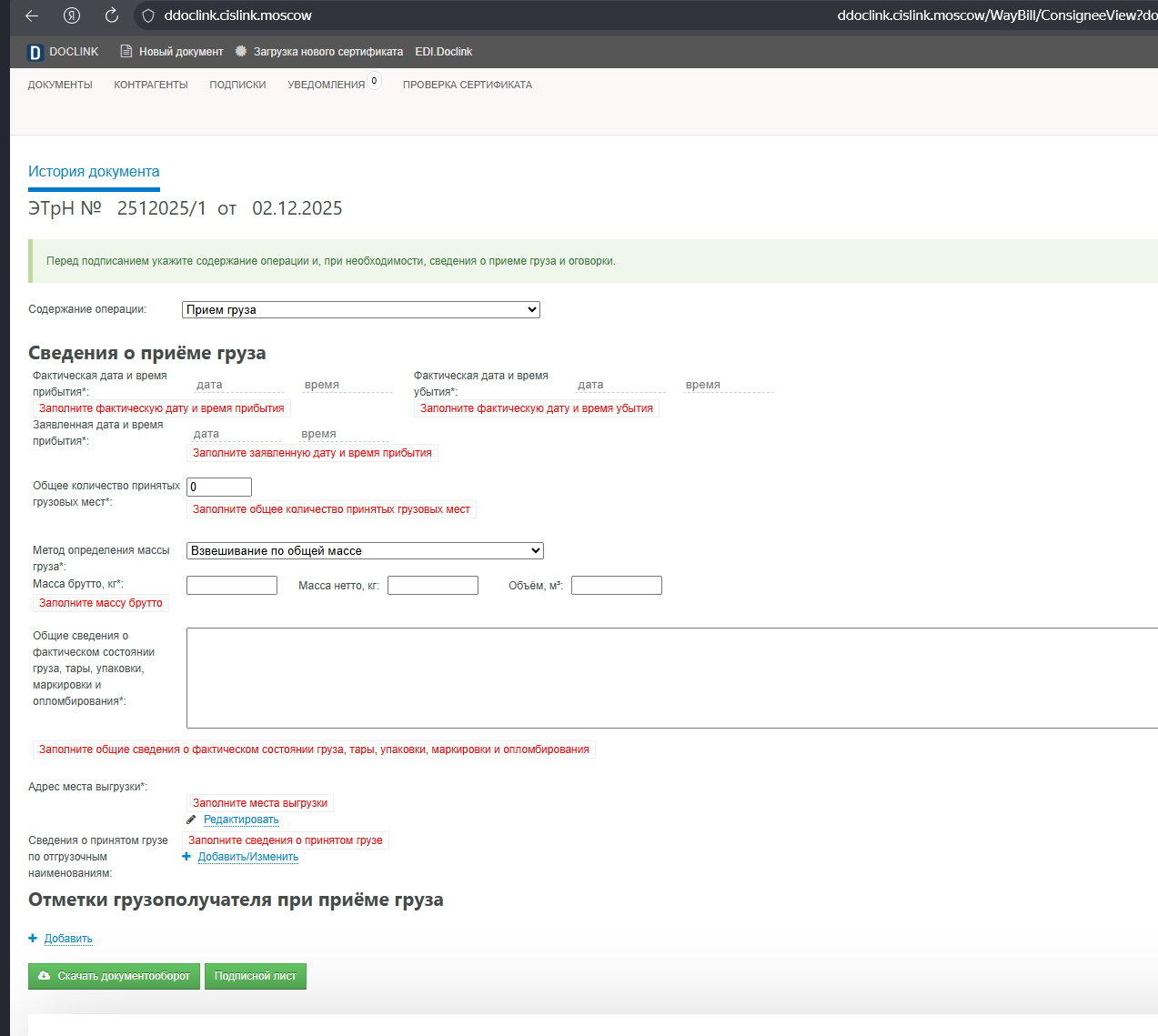Switch to the История документа tab

[94, 172]
